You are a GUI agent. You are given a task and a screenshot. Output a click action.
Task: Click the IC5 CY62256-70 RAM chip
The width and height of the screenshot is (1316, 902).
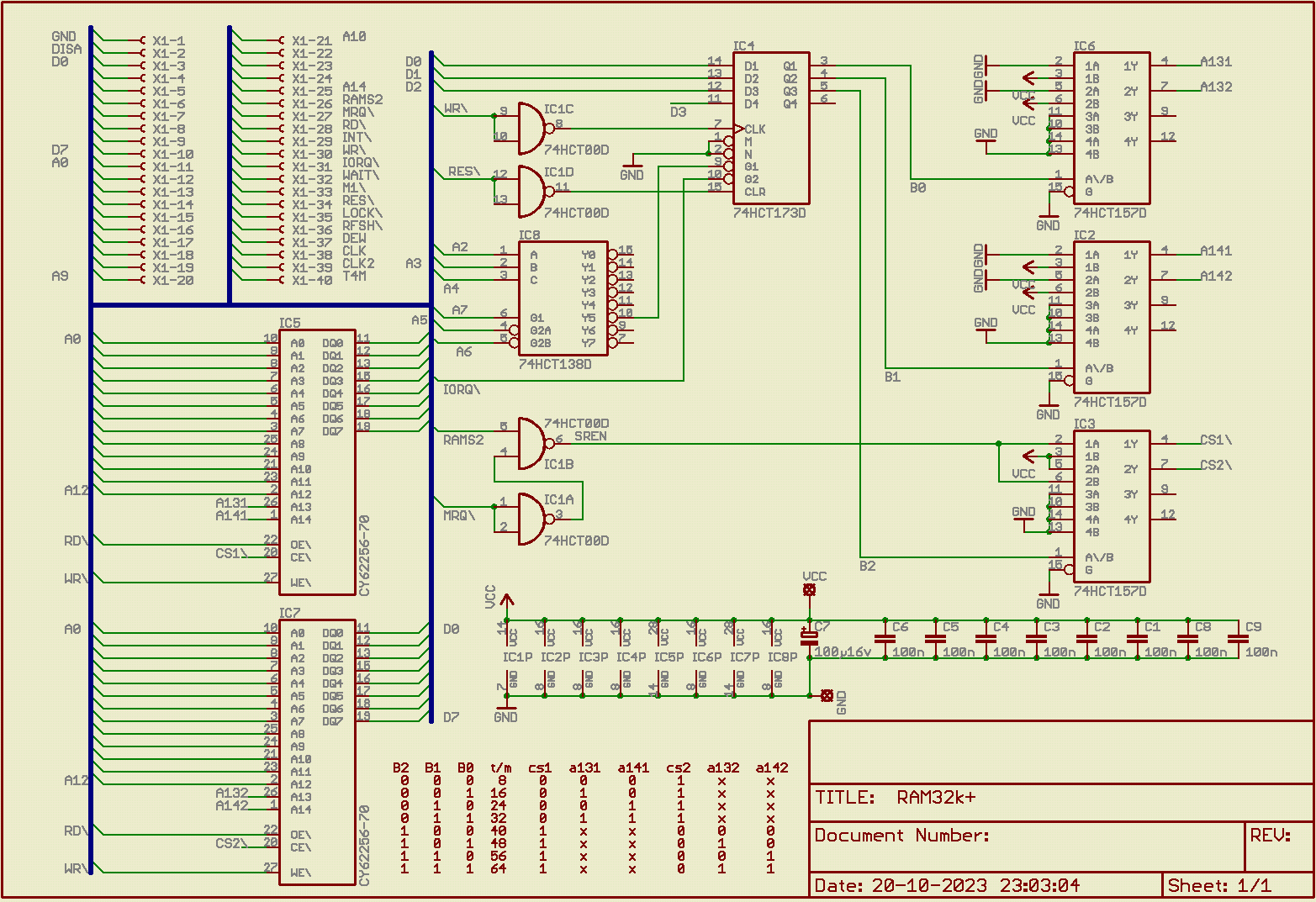(317, 462)
